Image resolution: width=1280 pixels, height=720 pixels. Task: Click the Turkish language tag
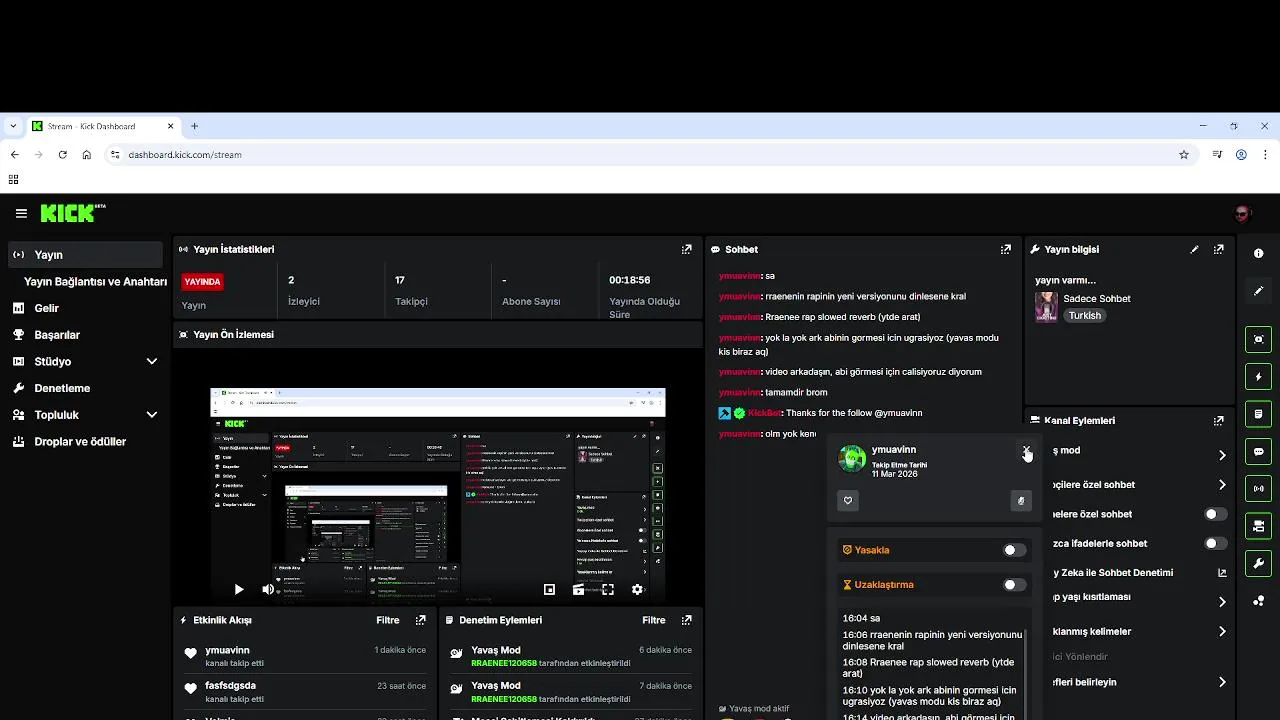1085,316
